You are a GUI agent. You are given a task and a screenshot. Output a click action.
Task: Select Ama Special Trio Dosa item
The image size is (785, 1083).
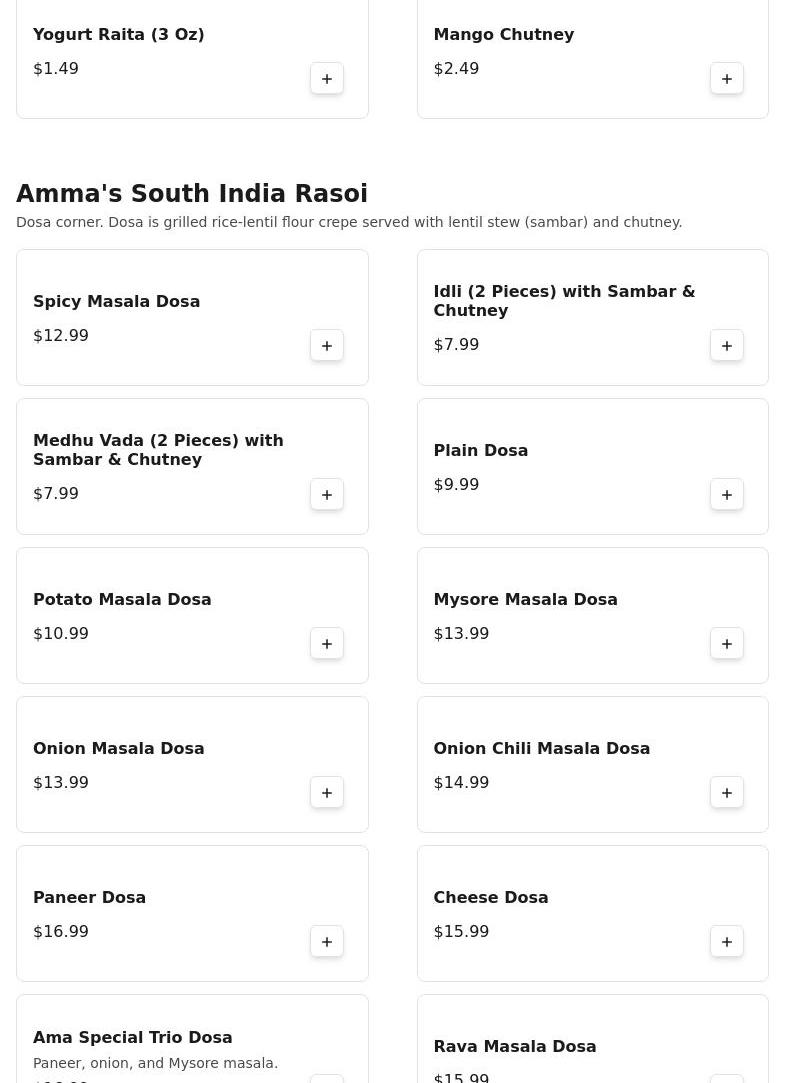(132, 1038)
